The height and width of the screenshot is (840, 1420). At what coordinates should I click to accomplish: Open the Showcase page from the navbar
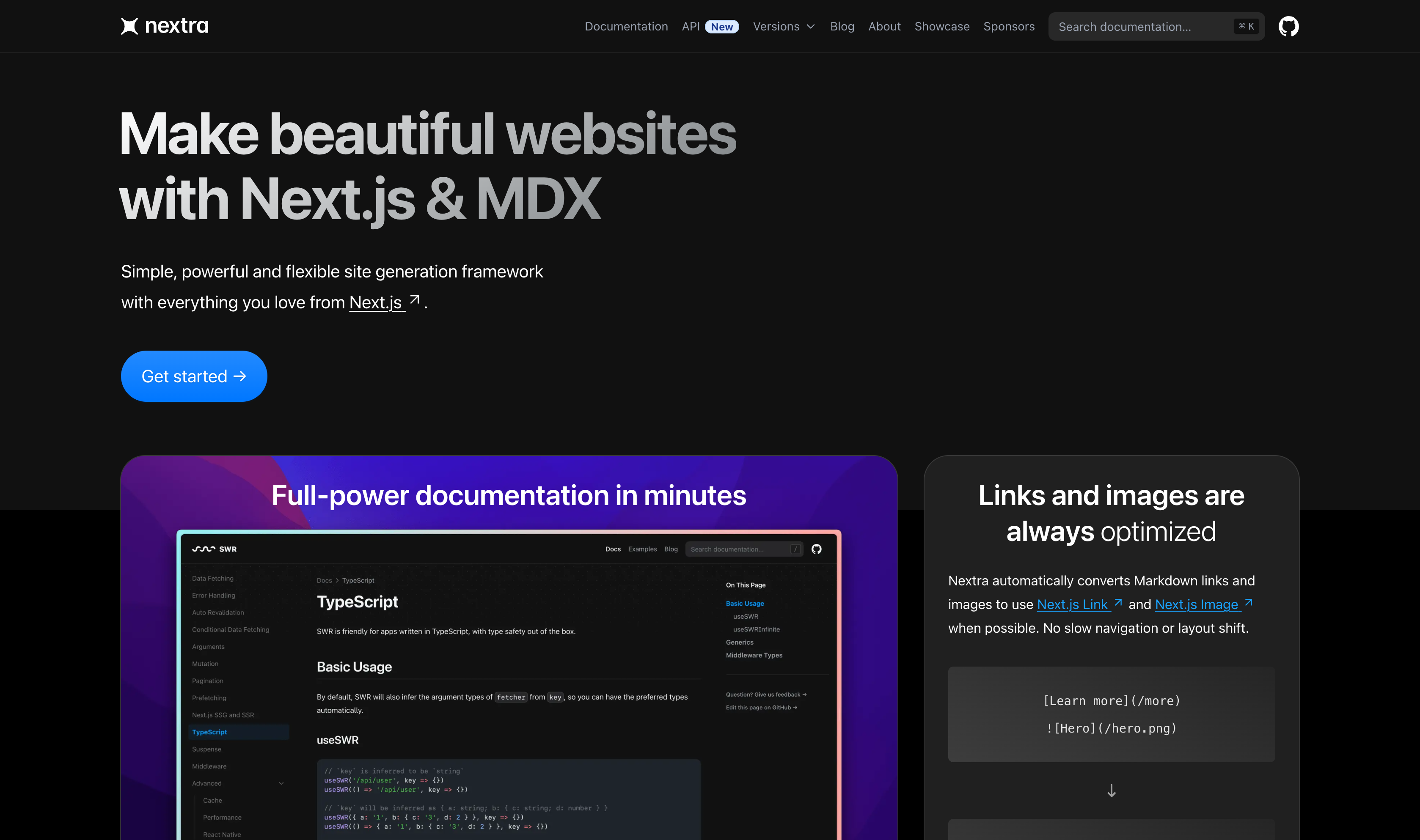click(x=941, y=26)
